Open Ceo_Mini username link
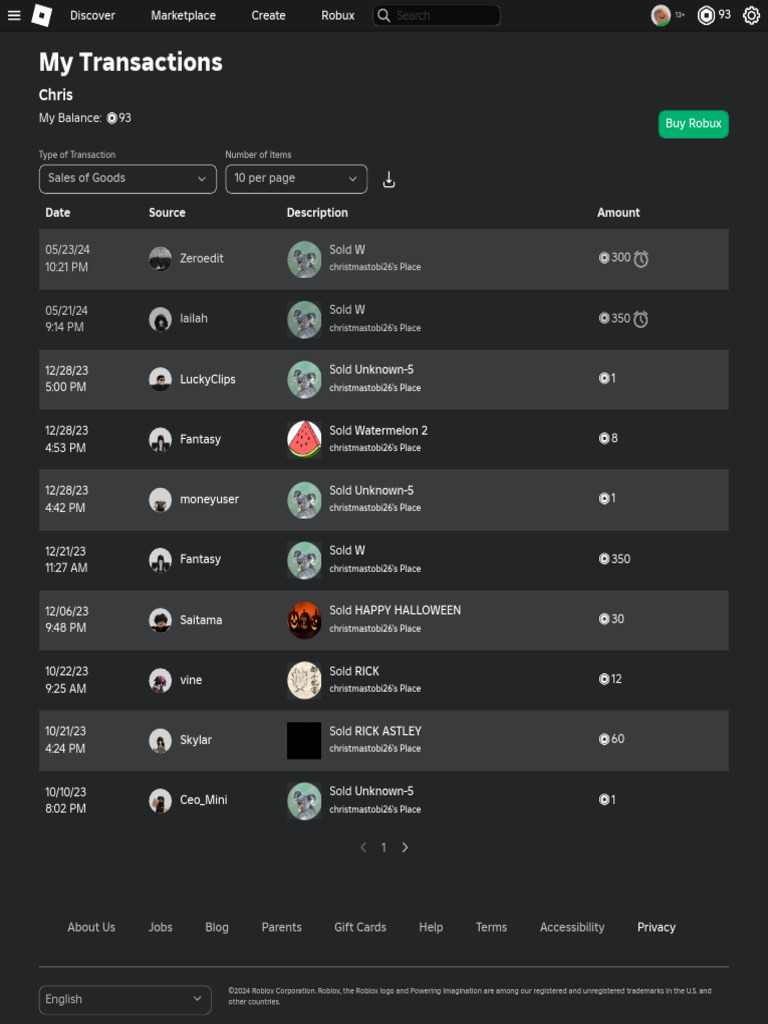The height and width of the screenshot is (1024, 768). [204, 800]
